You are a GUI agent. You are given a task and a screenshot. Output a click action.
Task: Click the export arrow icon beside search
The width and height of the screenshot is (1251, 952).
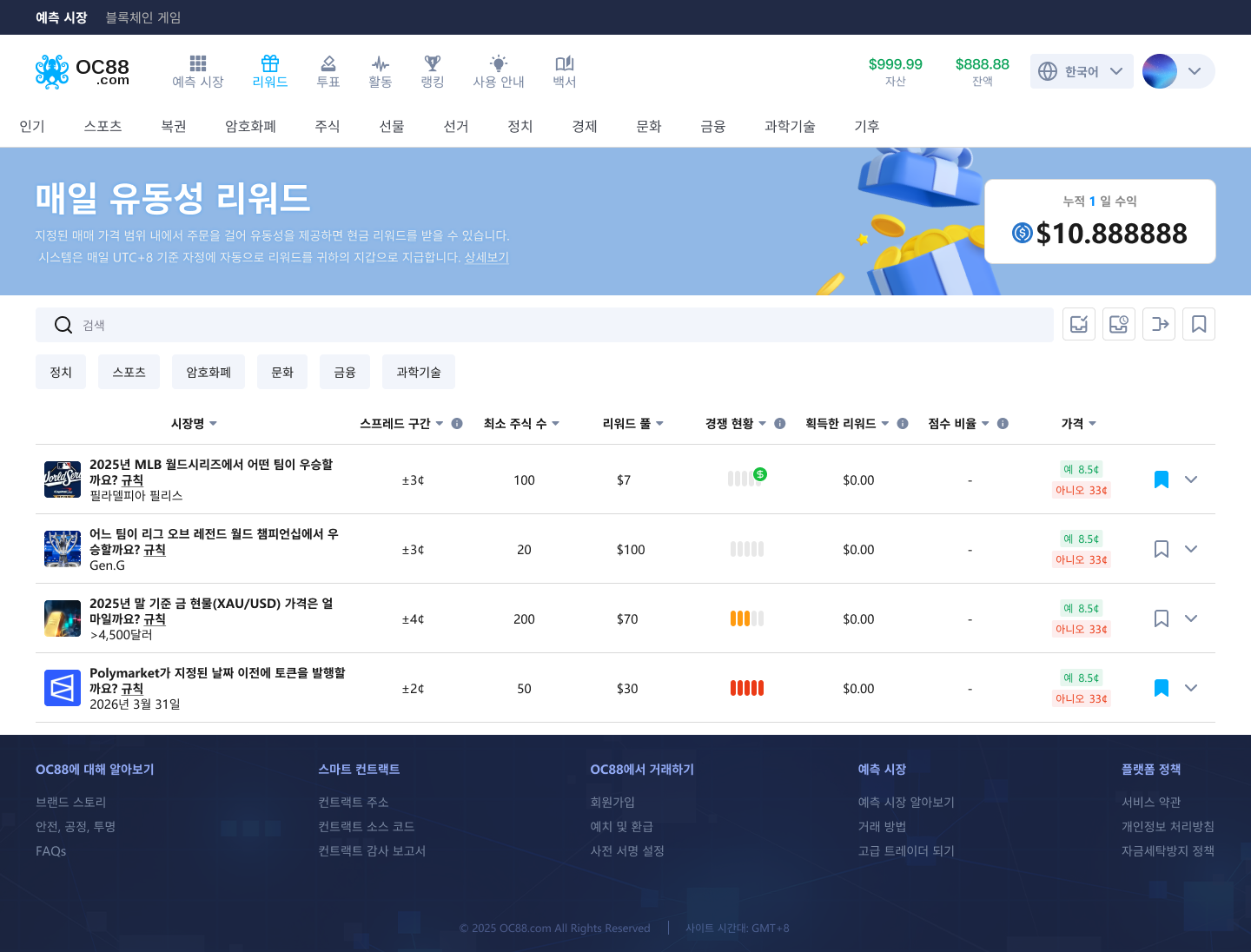pyautogui.click(x=1158, y=324)
